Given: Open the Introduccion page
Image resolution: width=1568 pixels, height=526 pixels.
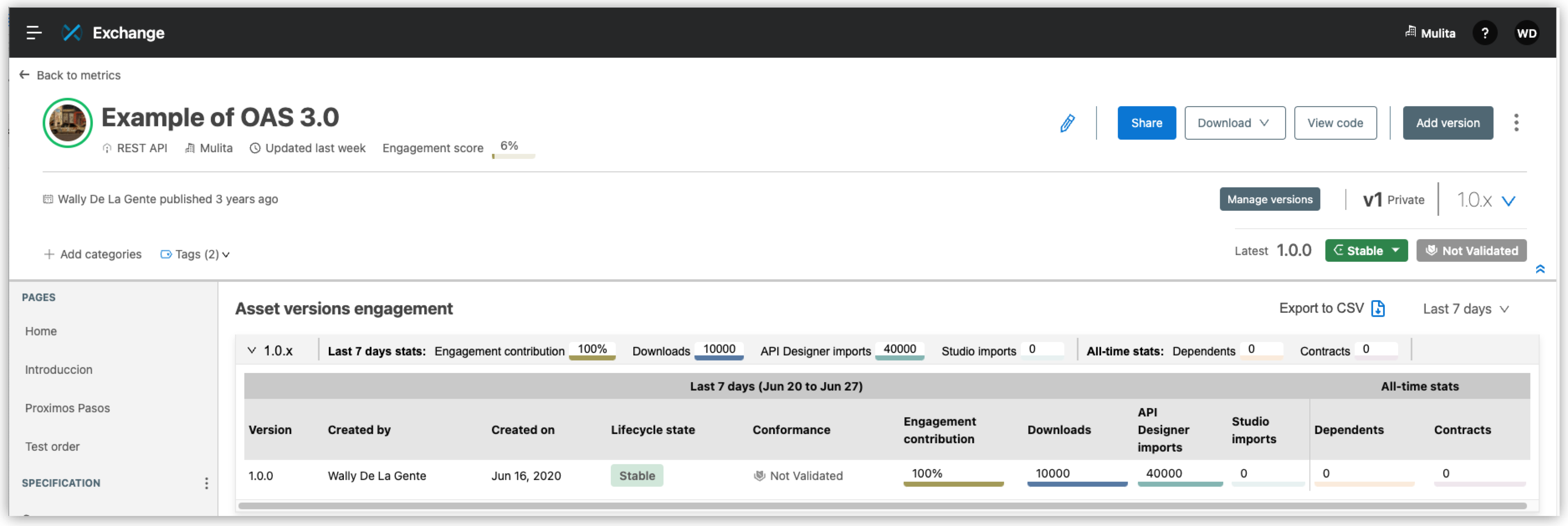Looking at the screenshot, I should pos(59,369).
